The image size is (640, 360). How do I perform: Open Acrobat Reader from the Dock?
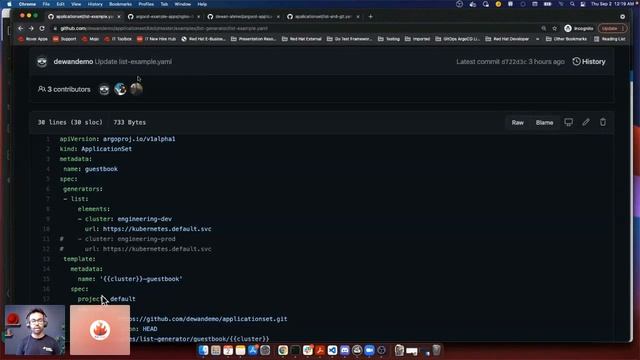click(x=320, y=350)
